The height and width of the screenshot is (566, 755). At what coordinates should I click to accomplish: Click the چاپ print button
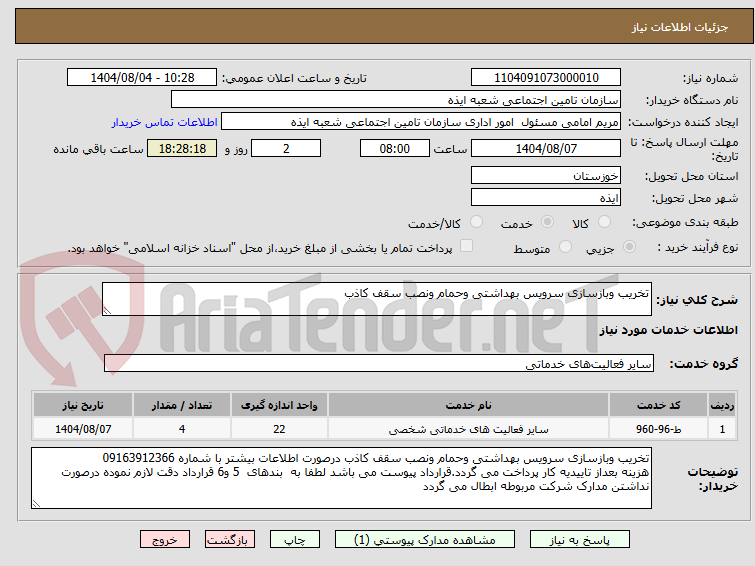295,540
